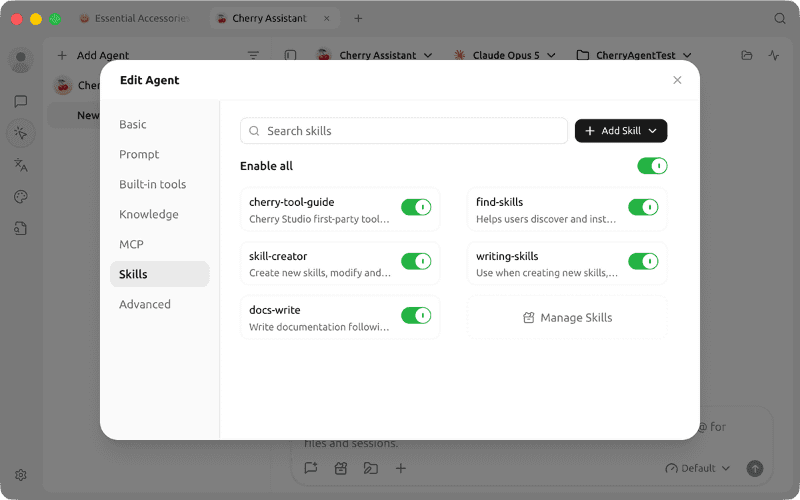Open the translate icon in the sidebar
Screen dimensions: 800x500
21,165
